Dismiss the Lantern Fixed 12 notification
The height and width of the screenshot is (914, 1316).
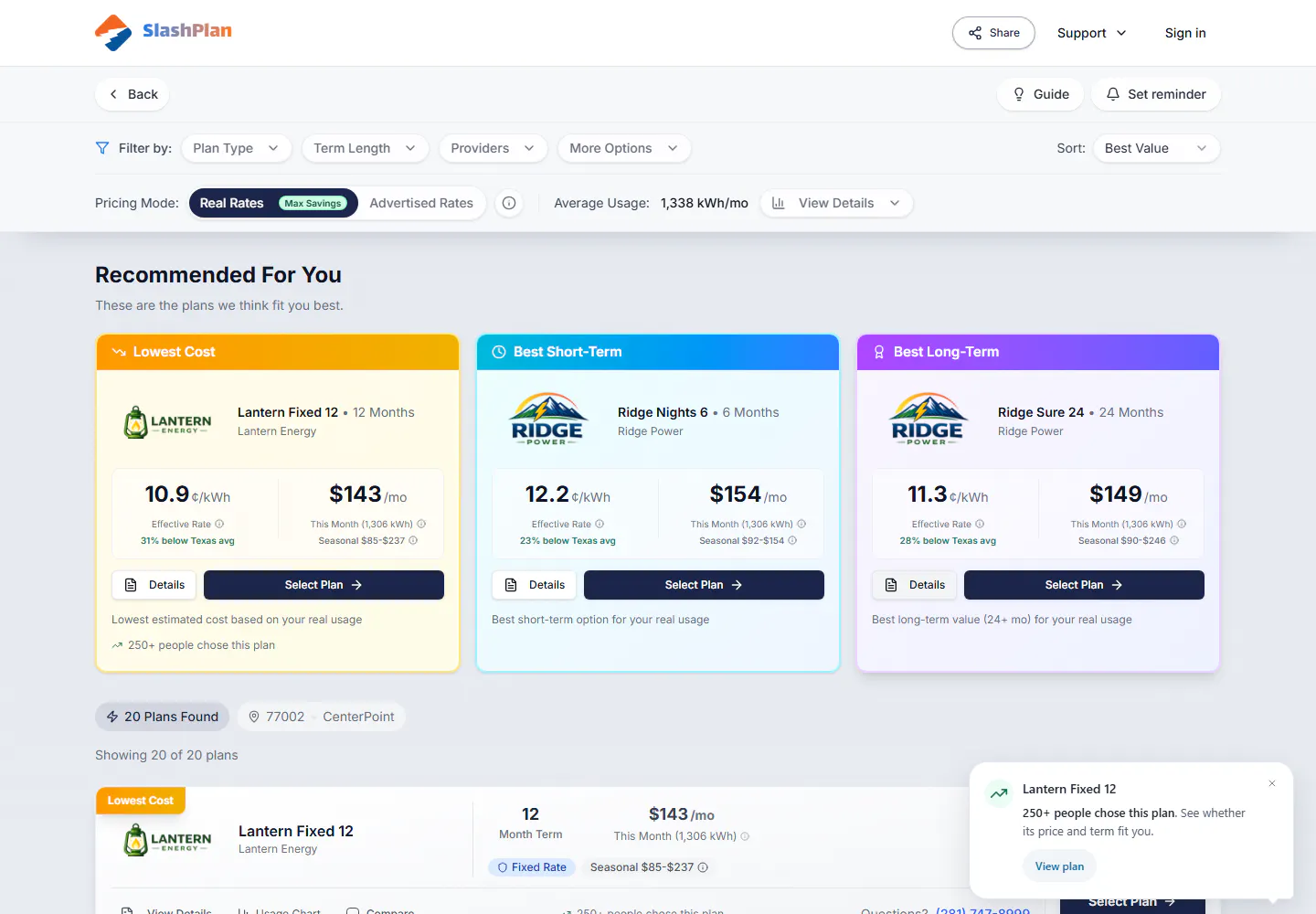pos(1272,783)
